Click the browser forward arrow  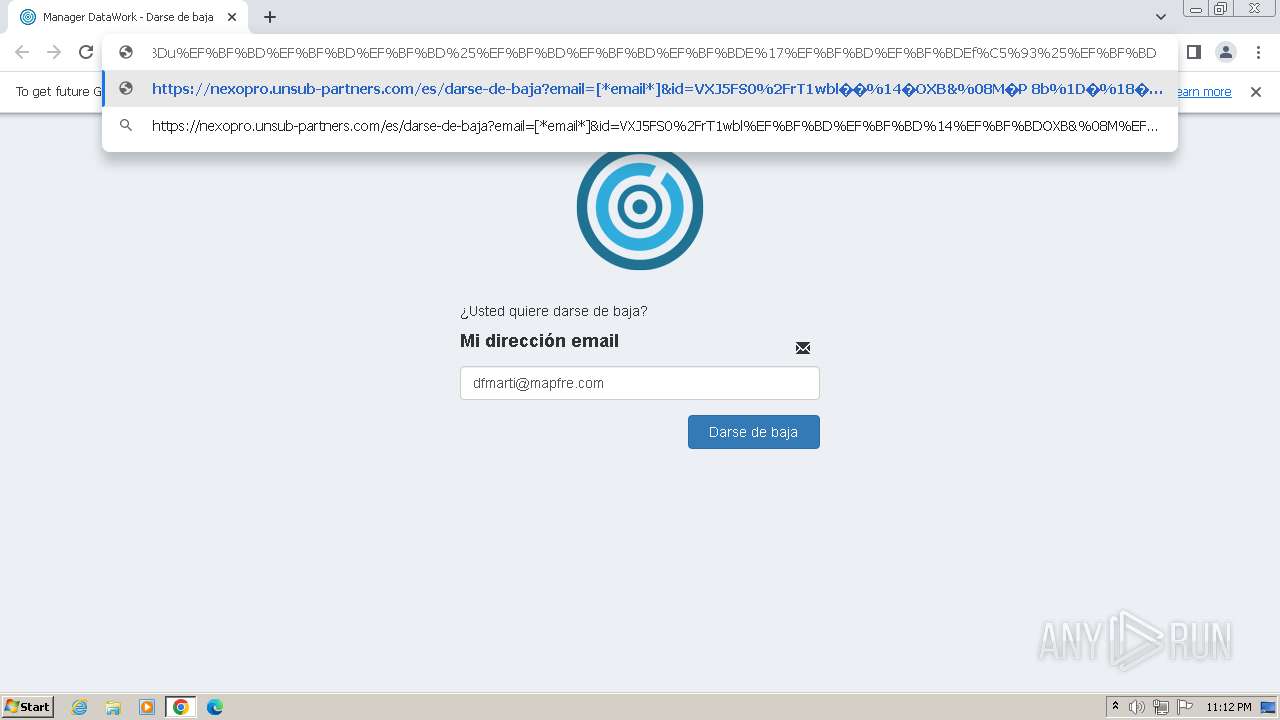54,53
